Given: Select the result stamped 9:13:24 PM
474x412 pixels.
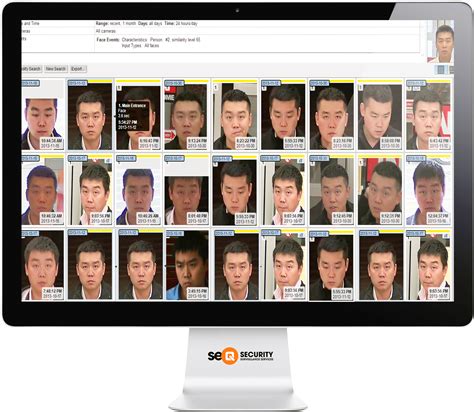Looking at the screenshot, I should coord(186,115).
